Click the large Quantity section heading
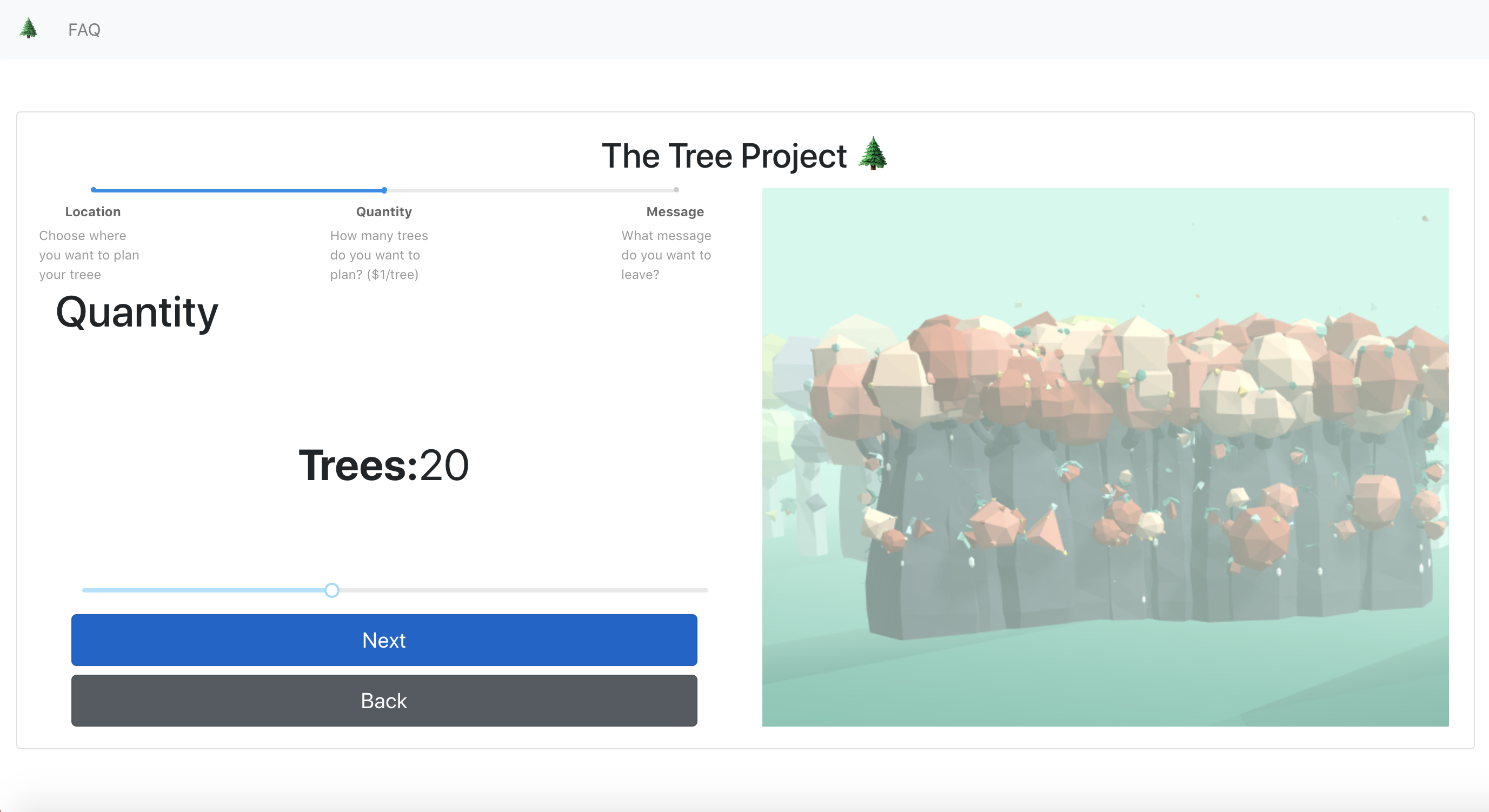 pyautogui.click(x=137, y=312)
